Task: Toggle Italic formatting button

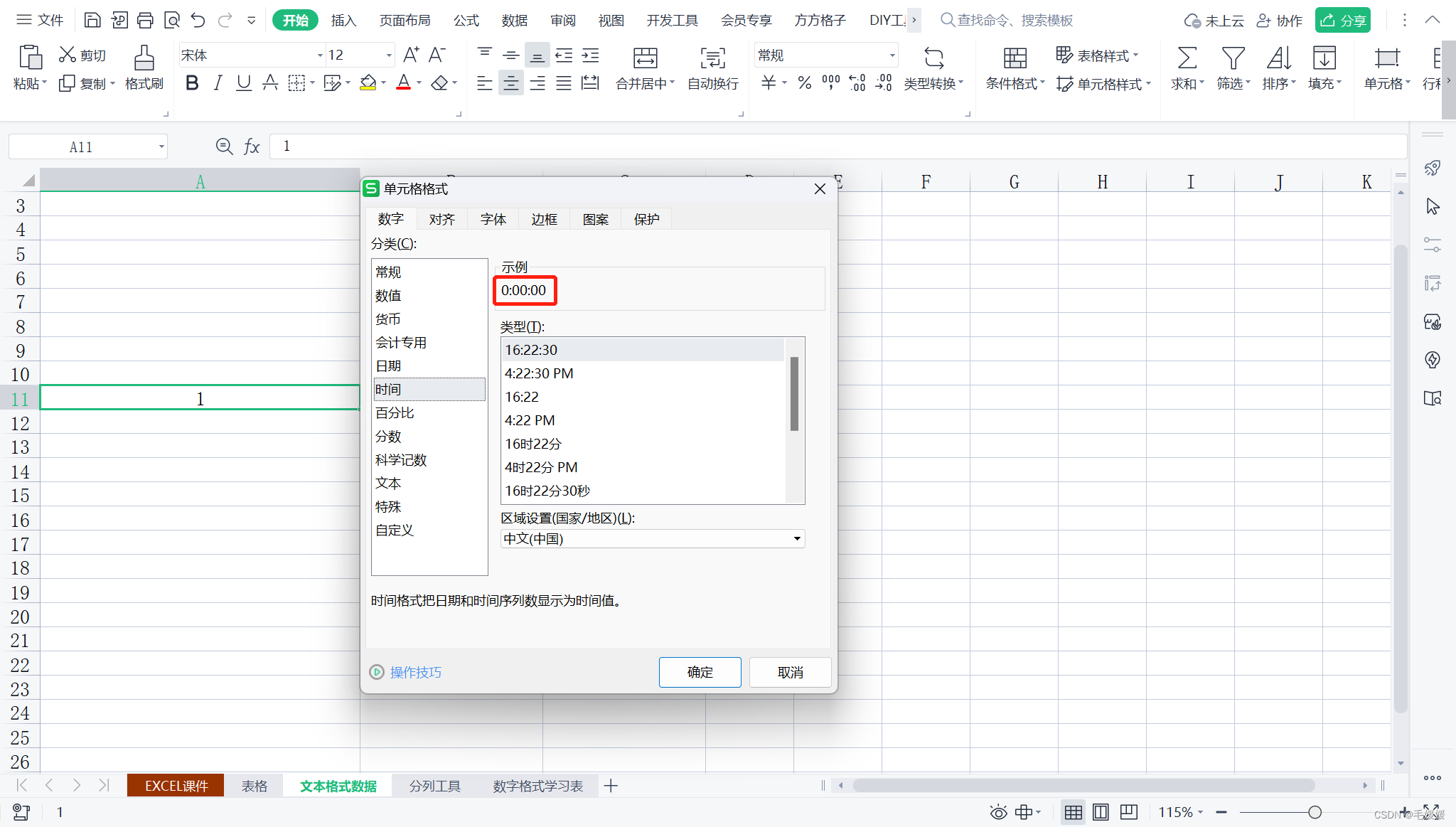Action: [x=218, y=83]
